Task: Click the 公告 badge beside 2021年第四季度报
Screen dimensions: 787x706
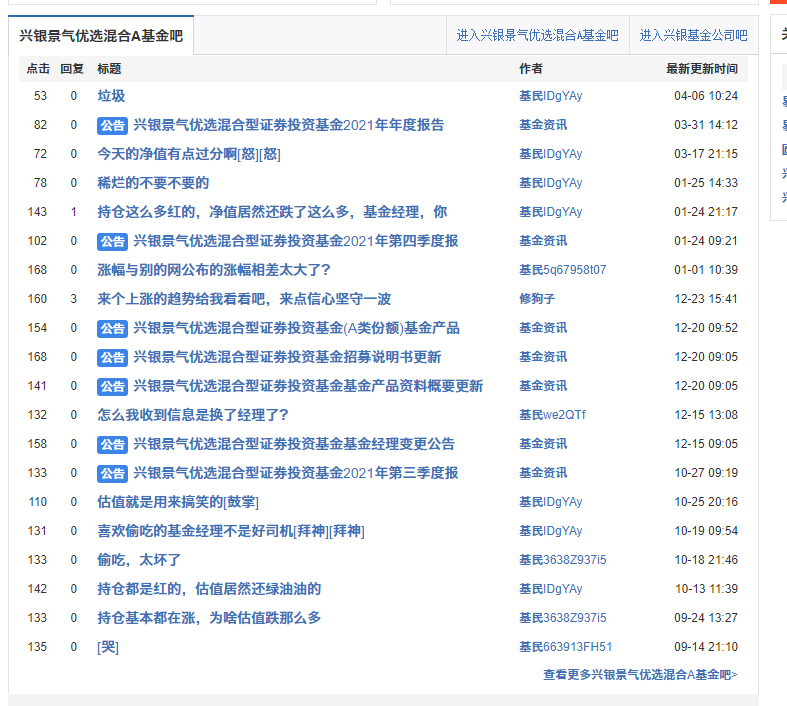Action: (112, 241)
